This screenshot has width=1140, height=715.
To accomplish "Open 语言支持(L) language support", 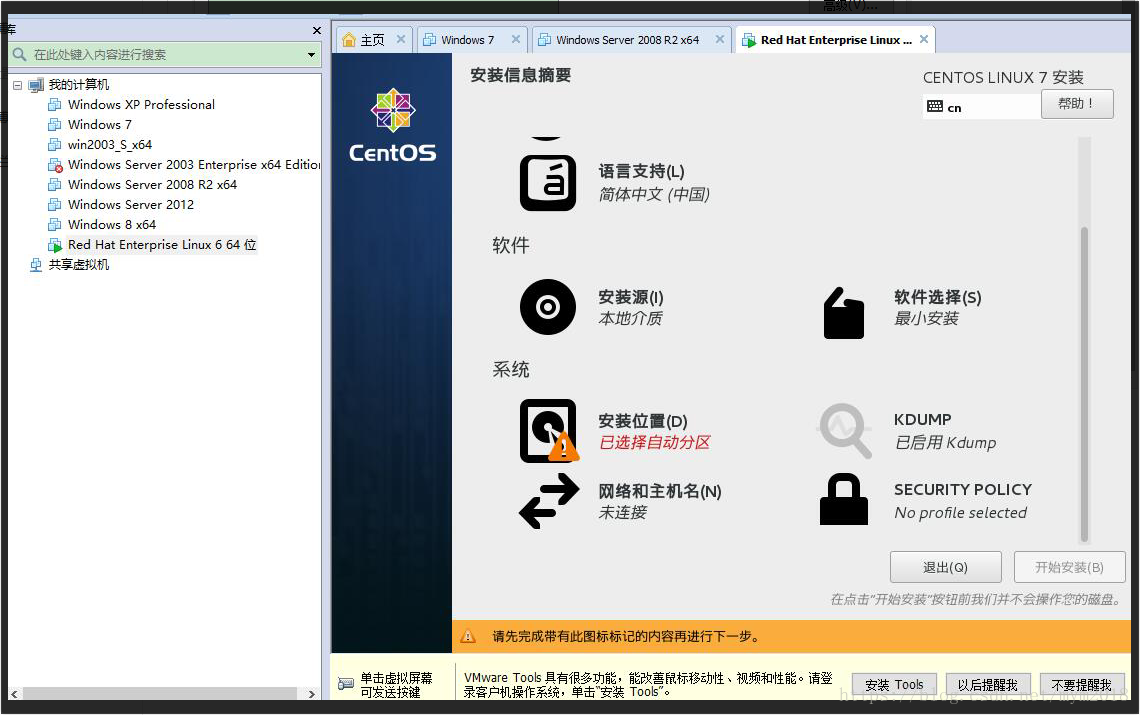I will click(x=641, y=172).
